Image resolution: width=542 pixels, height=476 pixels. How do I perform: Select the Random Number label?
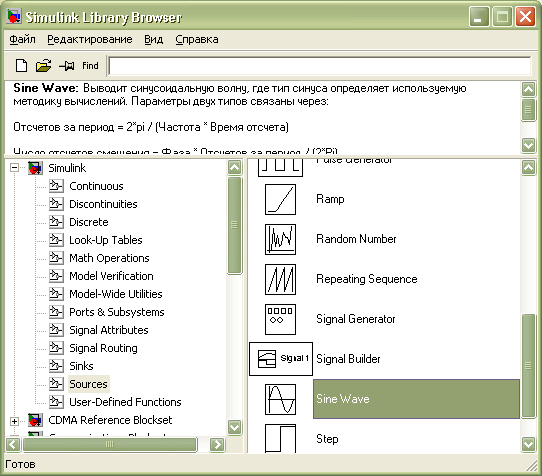(x=356, y=239)
